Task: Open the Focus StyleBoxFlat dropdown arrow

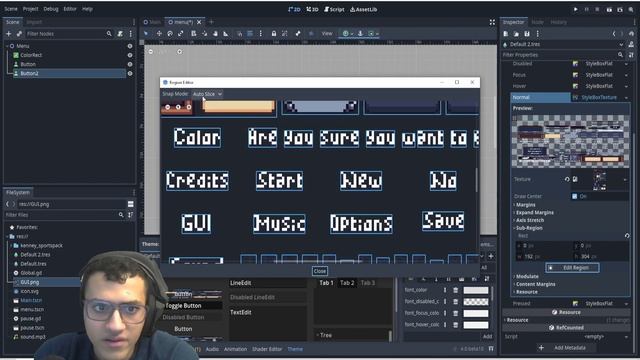Action: [x=626, y=75]
